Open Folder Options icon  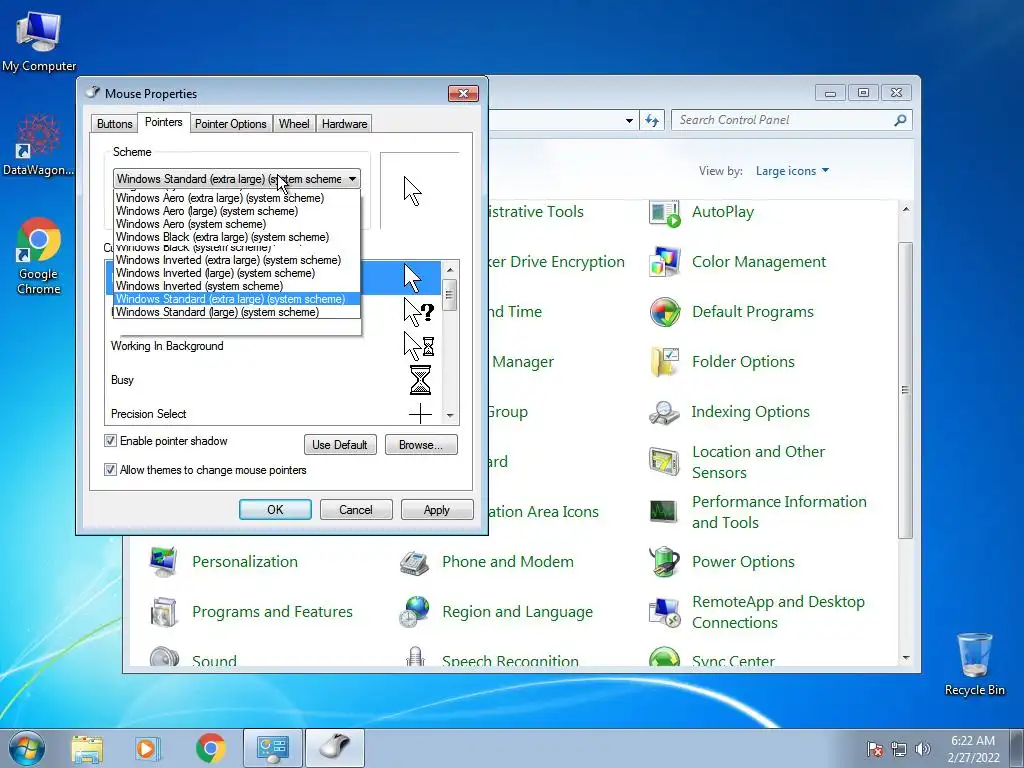(x=665, y=362)
